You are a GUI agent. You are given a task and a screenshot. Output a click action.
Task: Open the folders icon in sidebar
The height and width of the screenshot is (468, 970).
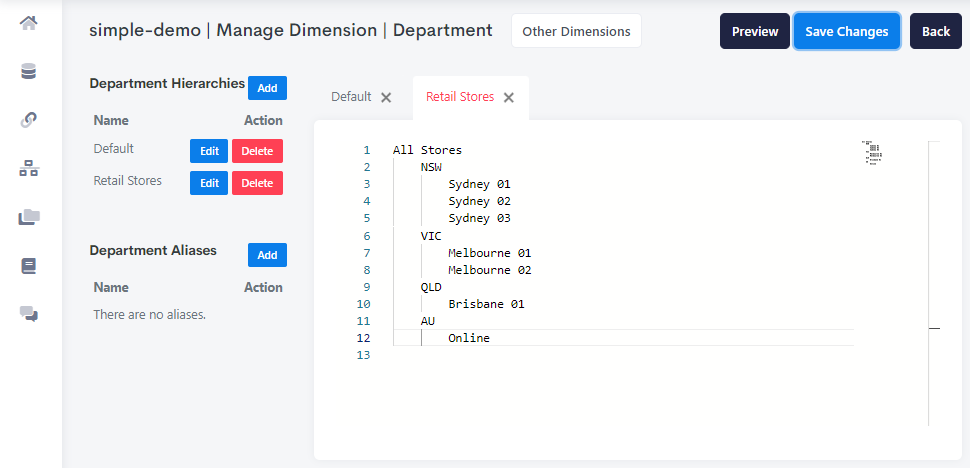tap(28, 217)
